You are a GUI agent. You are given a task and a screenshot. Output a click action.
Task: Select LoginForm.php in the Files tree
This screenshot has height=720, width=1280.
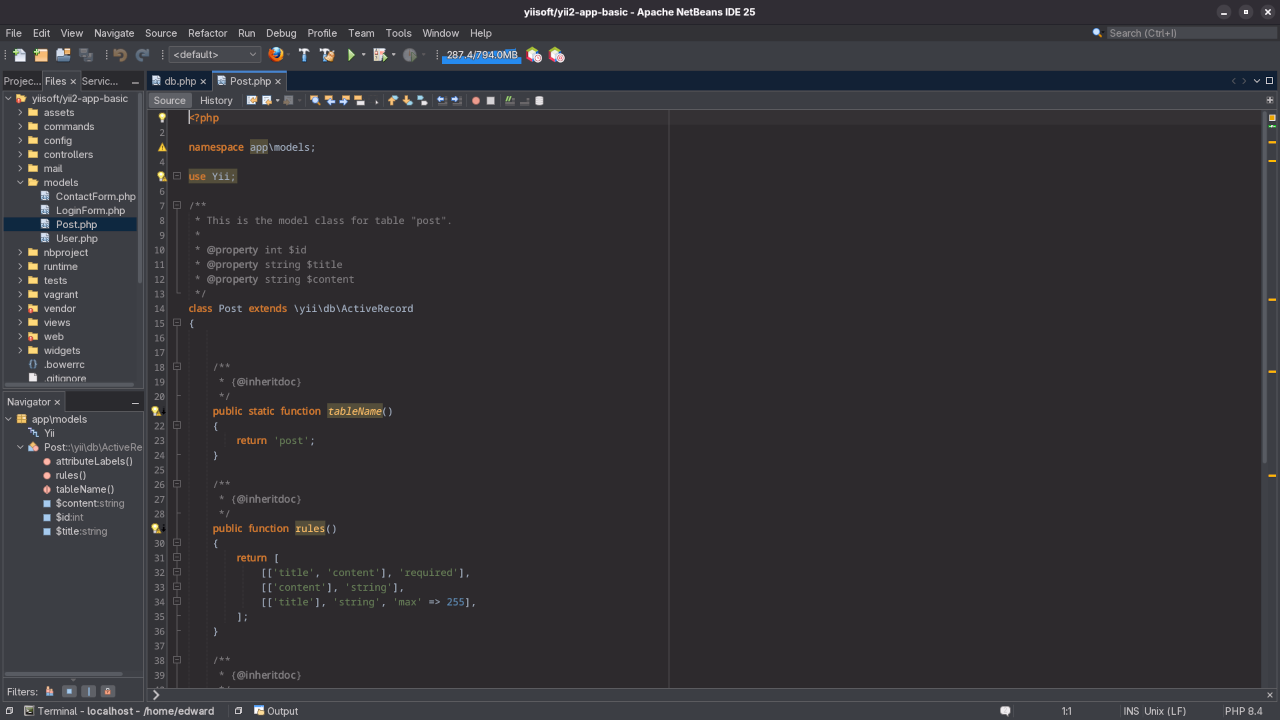90,211
